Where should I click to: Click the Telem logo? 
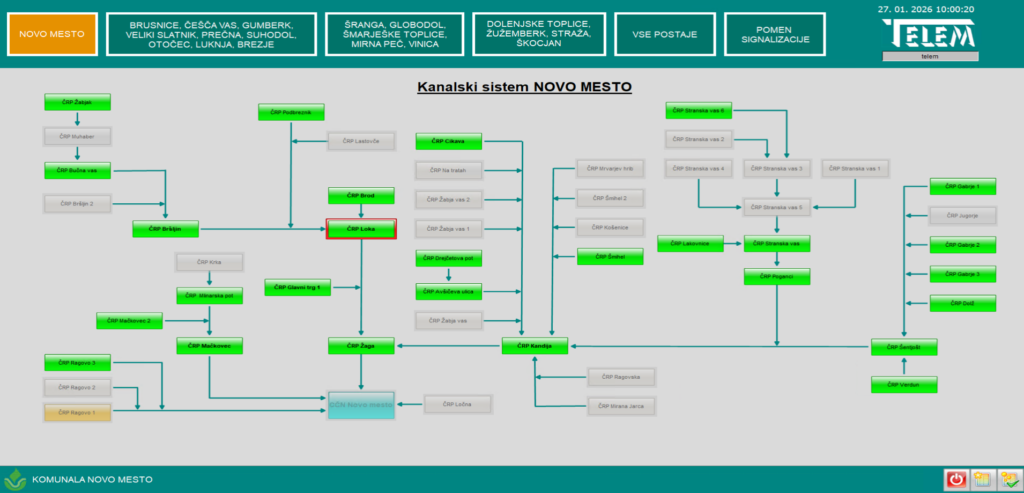pos(929,37)
